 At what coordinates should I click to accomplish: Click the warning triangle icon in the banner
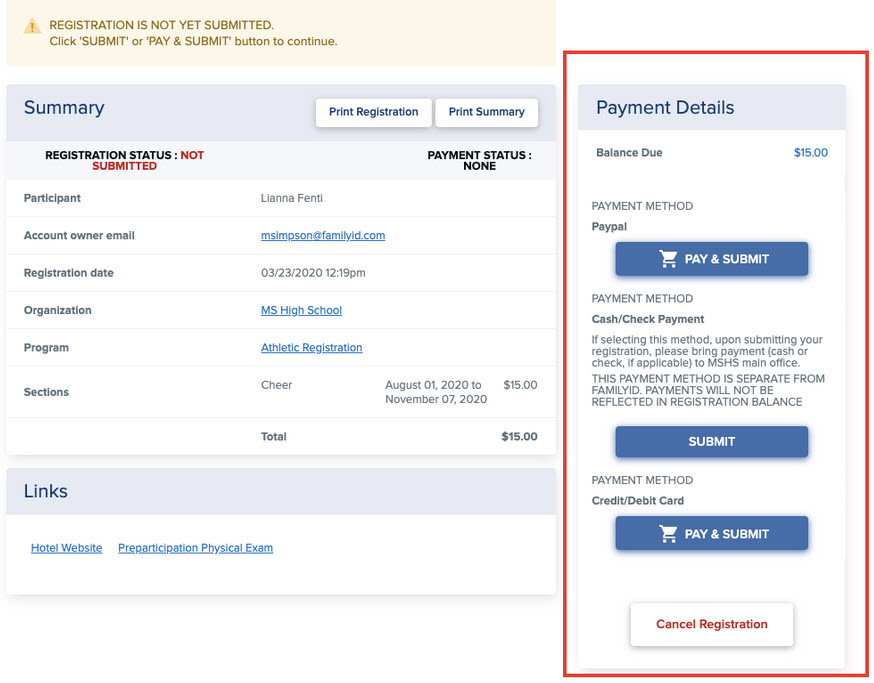(x=32, y=26)
